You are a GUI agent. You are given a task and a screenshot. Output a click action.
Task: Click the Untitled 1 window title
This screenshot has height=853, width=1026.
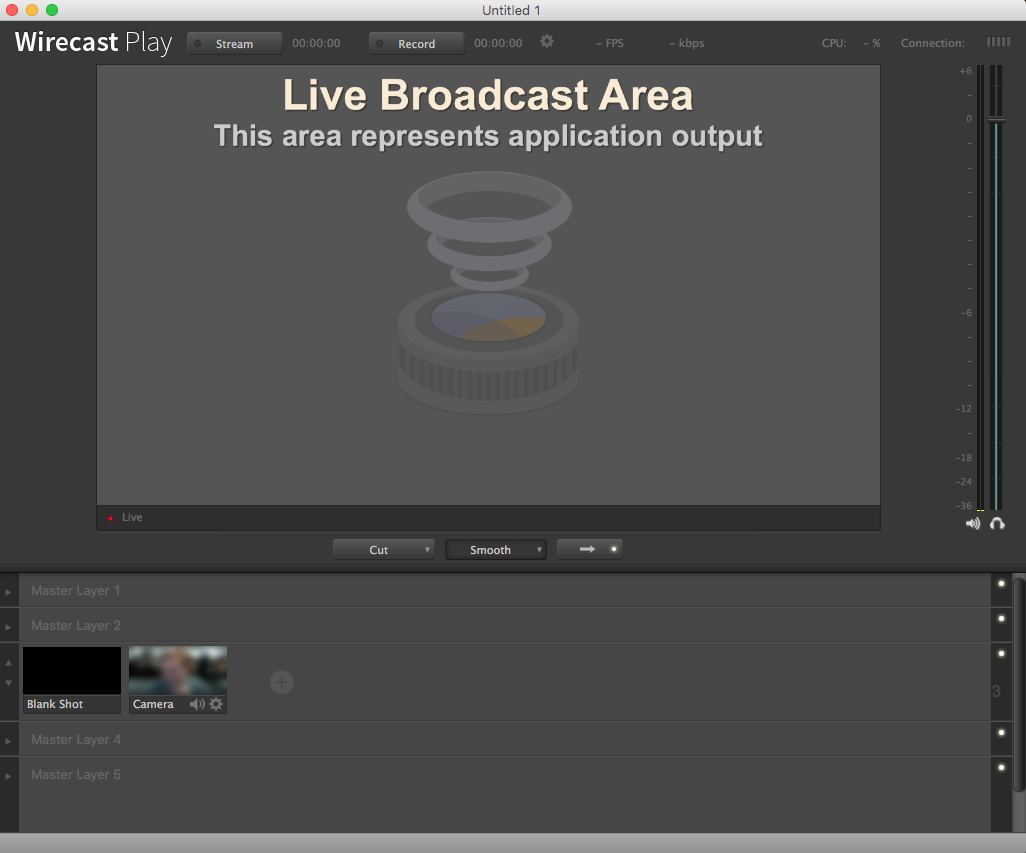(511, 10)
